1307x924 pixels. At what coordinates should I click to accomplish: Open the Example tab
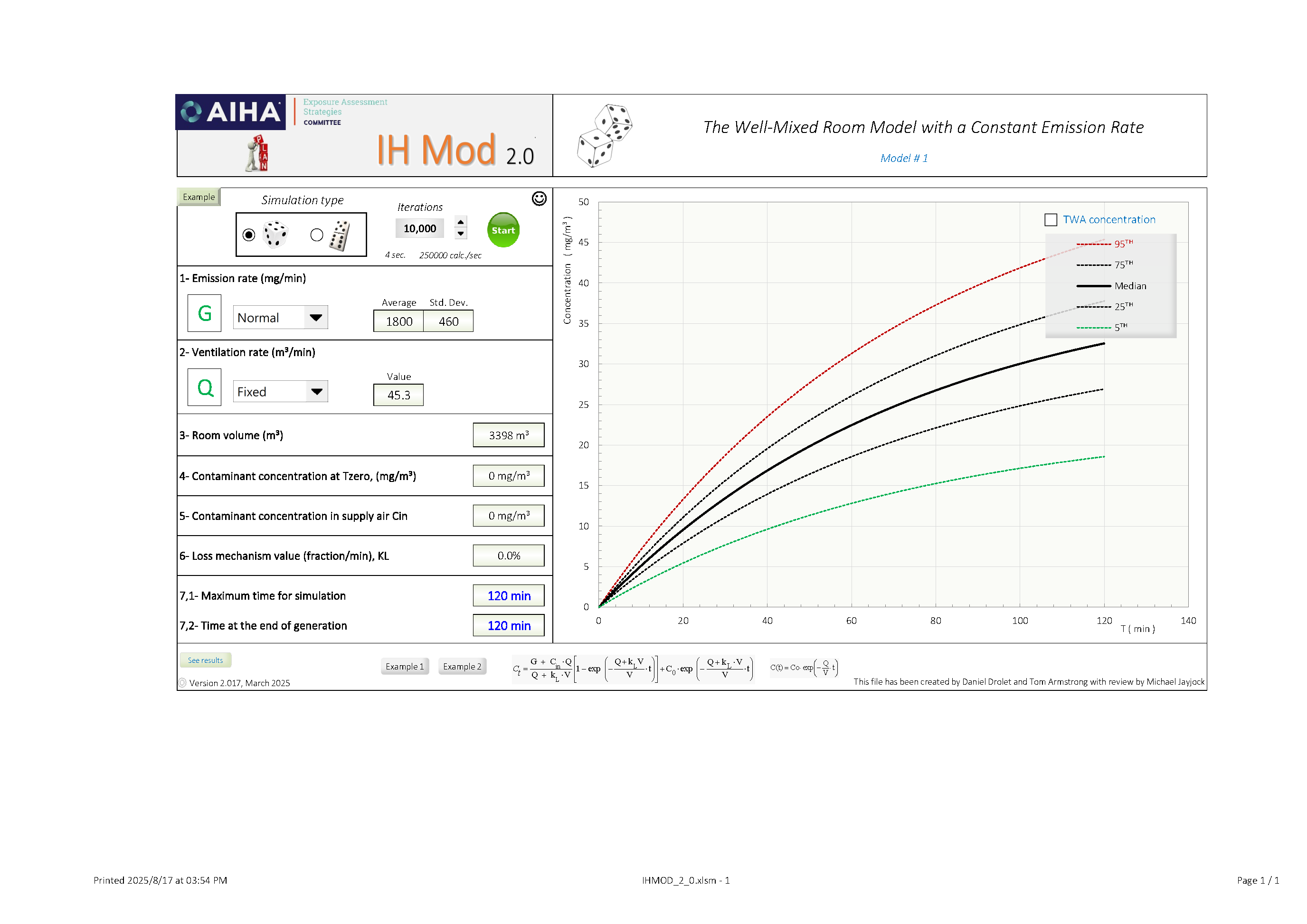click(198, 197)
